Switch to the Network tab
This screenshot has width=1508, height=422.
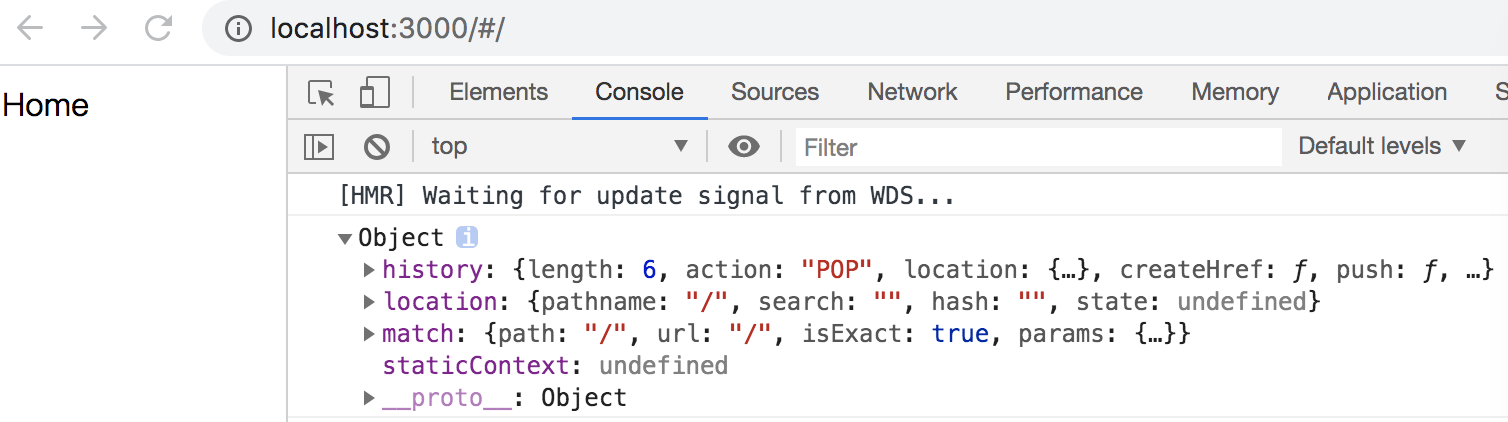(x=912, y=92)
